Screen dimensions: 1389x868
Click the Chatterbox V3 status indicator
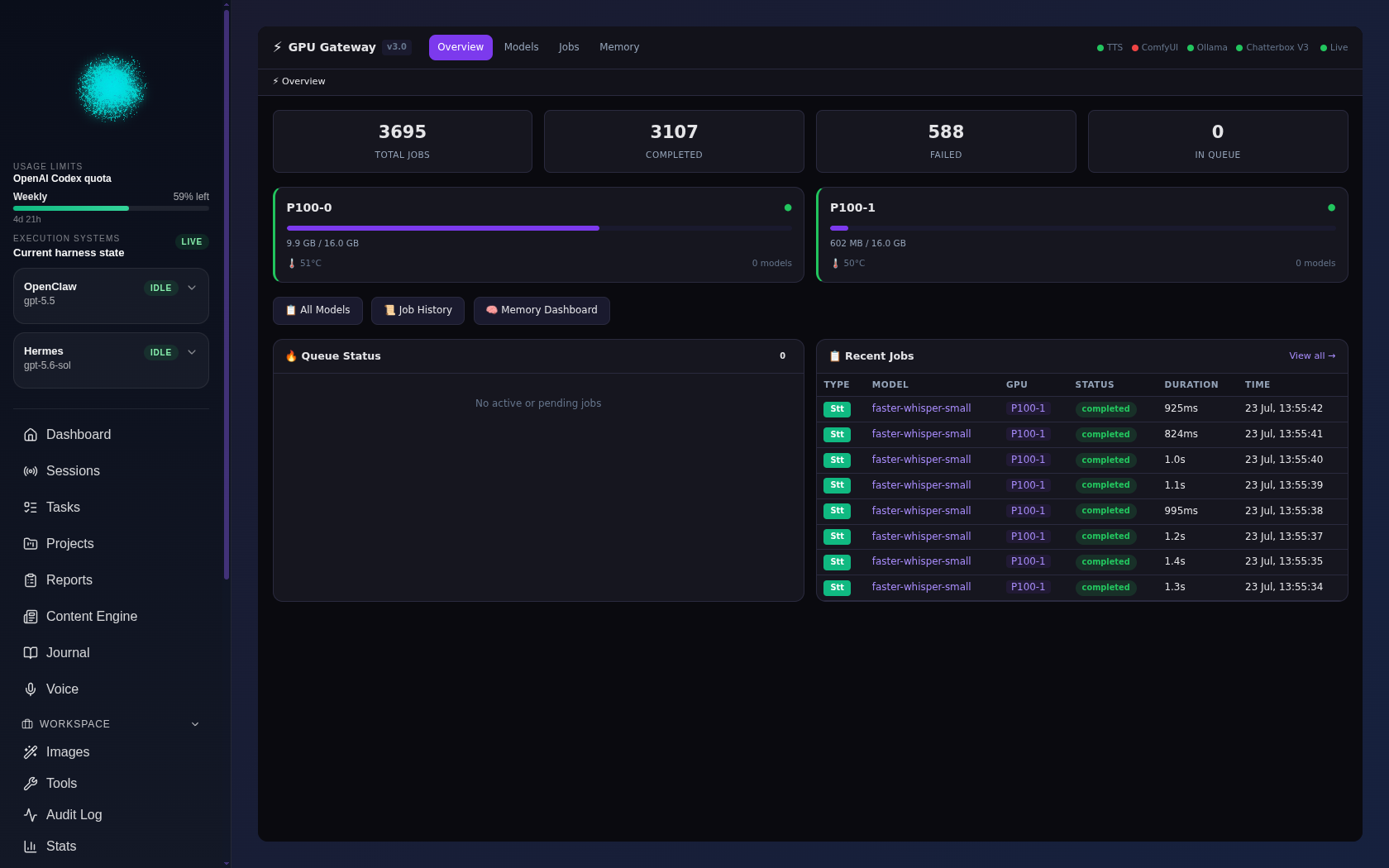tap(1272, 48)
